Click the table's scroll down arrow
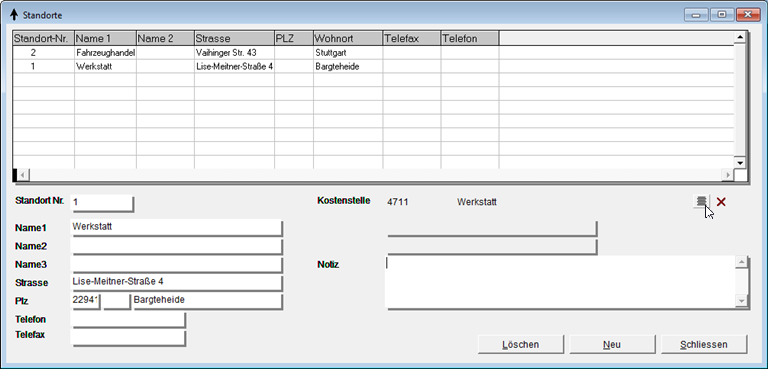The width and height of the screenshot is (768, 369). (x=740, y=163)
